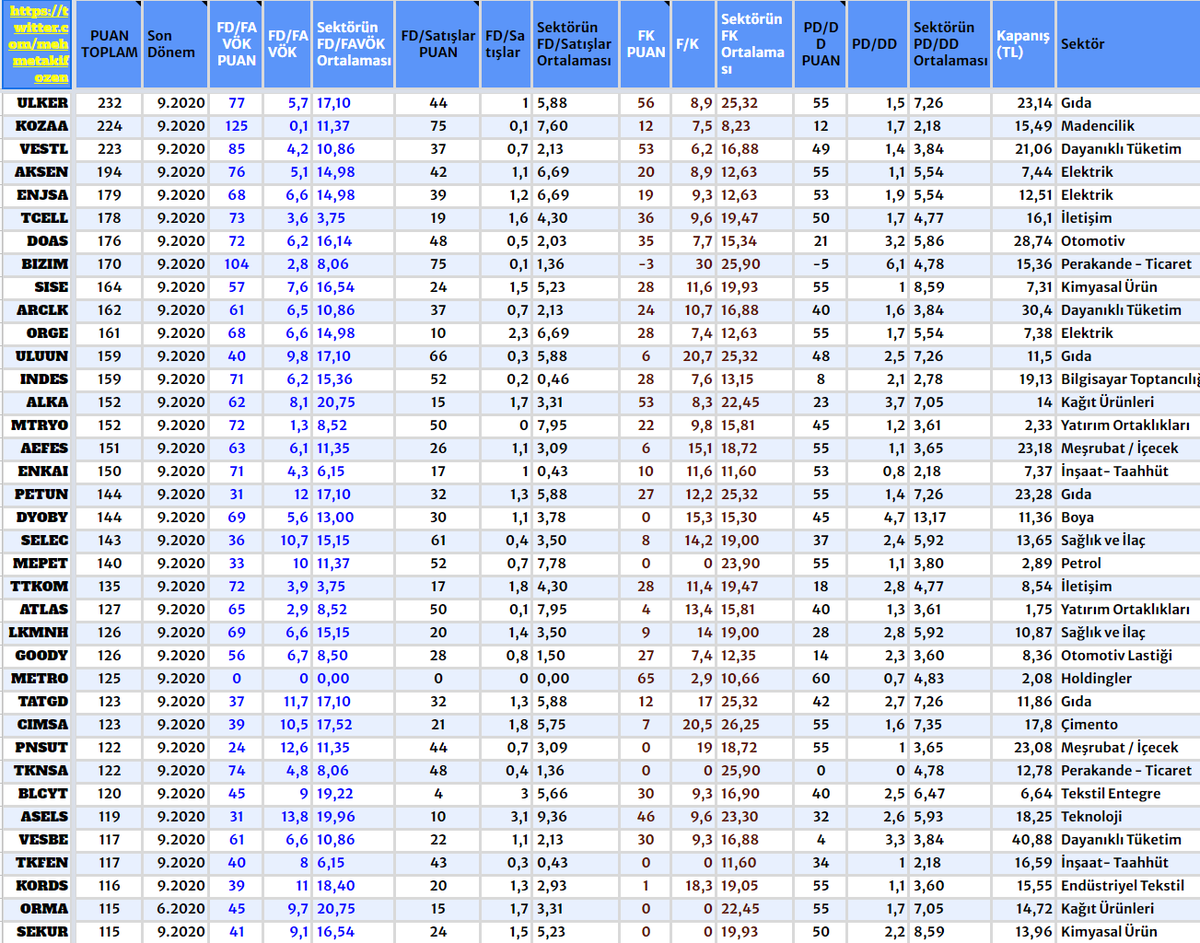This screenshot has width=1200, height=943.
Task: Click the VESTL ticker cell
Action: click(38, 149)
